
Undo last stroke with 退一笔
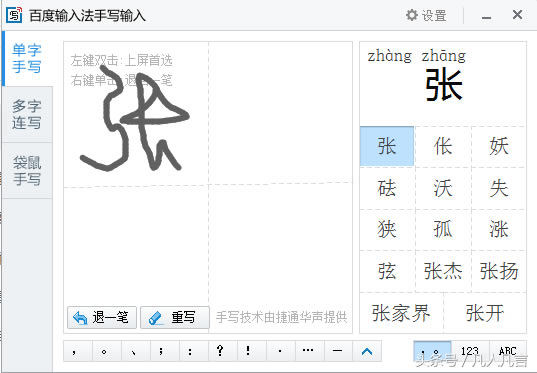point(102,318)
